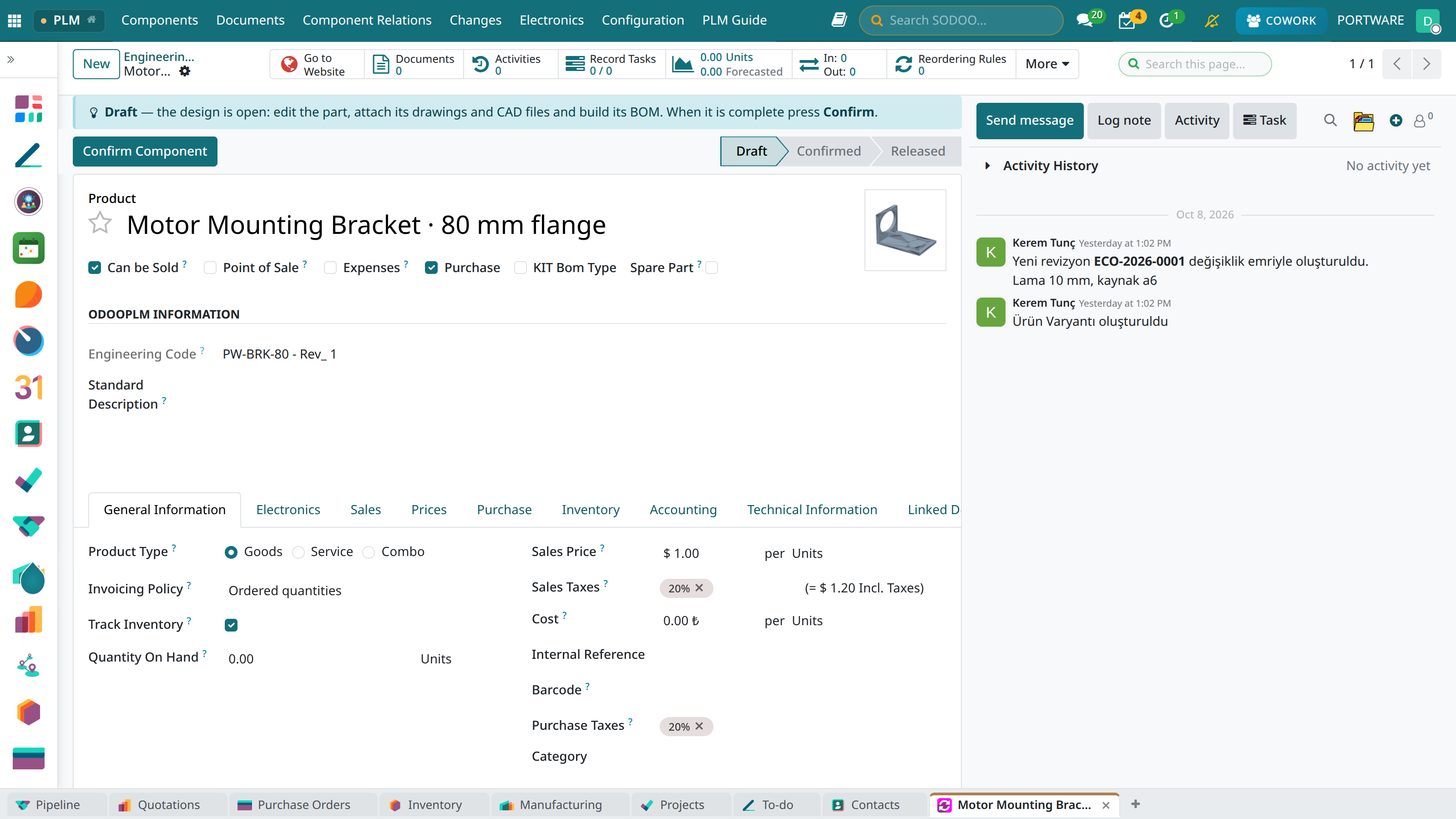This screenshot has width=1456, height=819.
Task: Remove the 20% Sales Taxes tag
Action: [699, 588]
